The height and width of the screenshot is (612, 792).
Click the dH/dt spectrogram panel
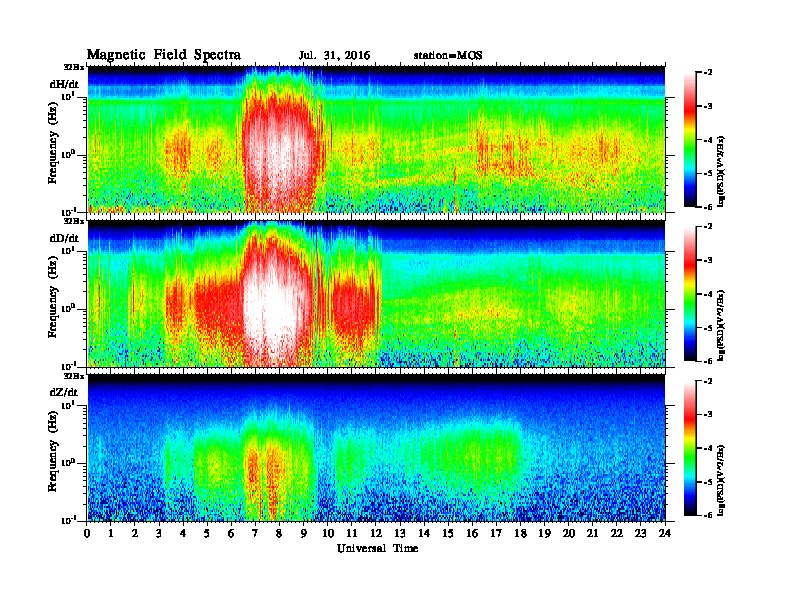pos(376,139)
